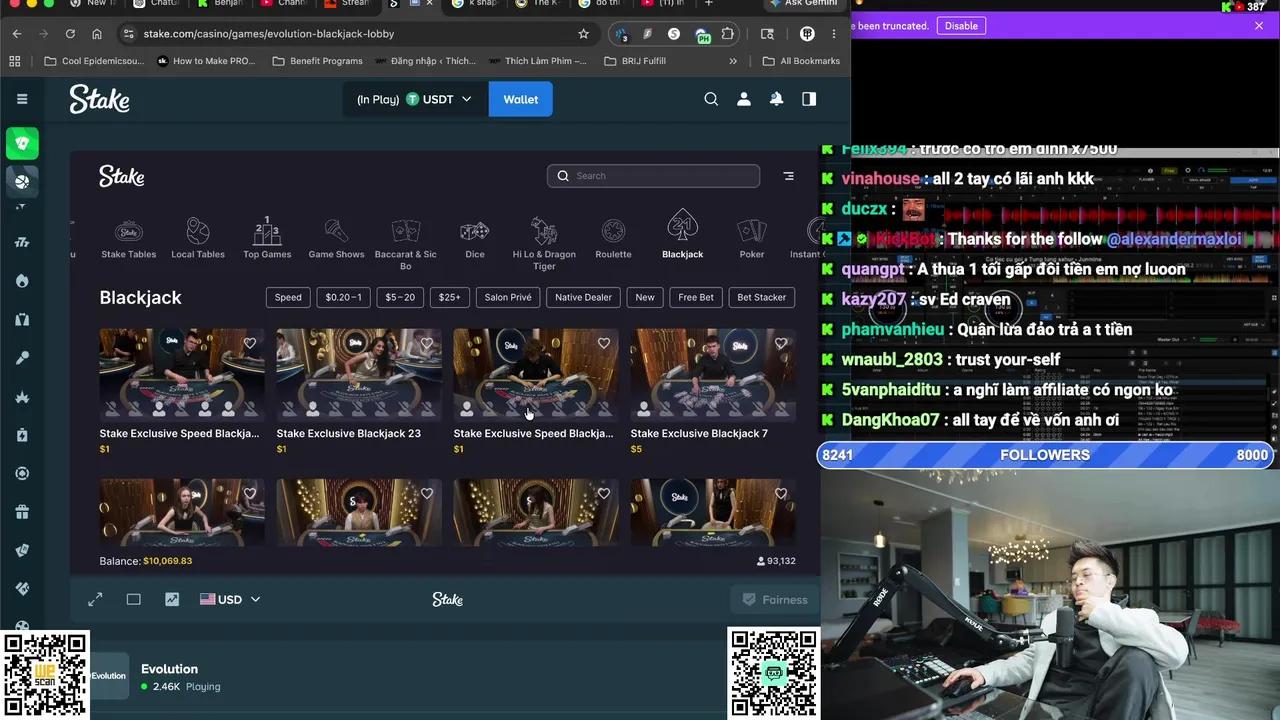Open the green Casino sidebar icon
Screen dimensions: 1280x720
[x=22, y=144]
